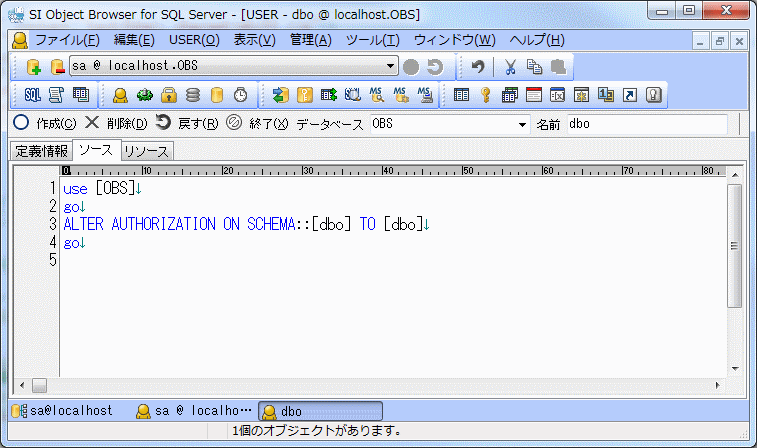Click the scissors cut icon

pyautogui.click(x=510, y=67)
